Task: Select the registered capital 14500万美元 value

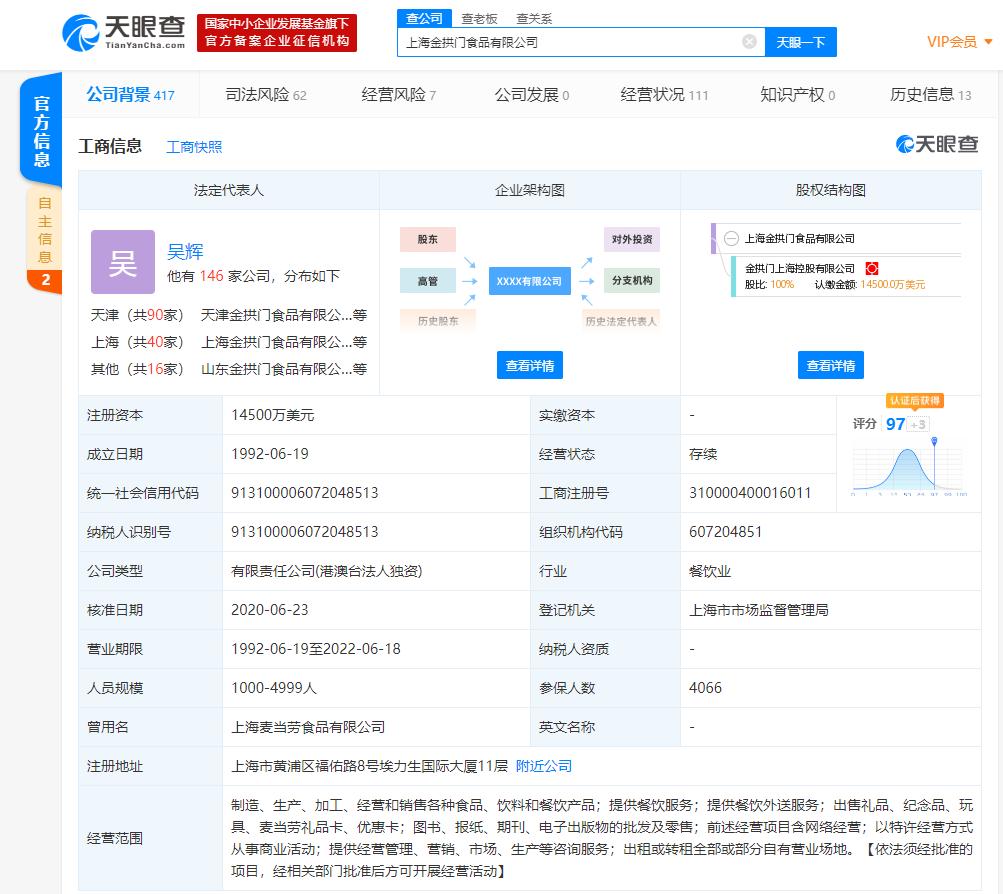Action: (272, 415)
